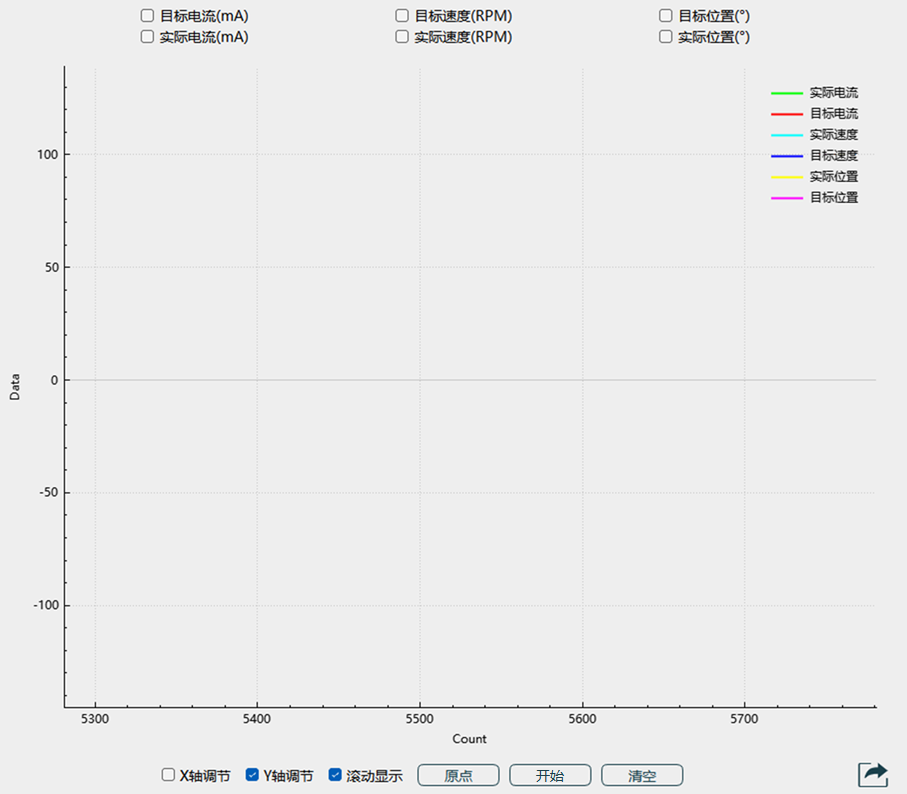The image size is (907, 794).
Task: Click the Count x-axis label
Action: click(469, 739)
